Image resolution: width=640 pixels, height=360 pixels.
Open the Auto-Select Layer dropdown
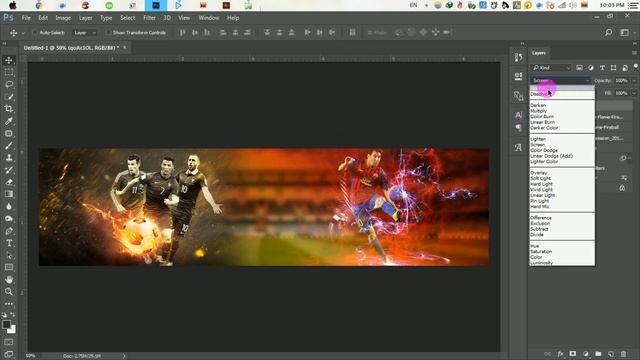pyautogui.click(x=84, y=32)
